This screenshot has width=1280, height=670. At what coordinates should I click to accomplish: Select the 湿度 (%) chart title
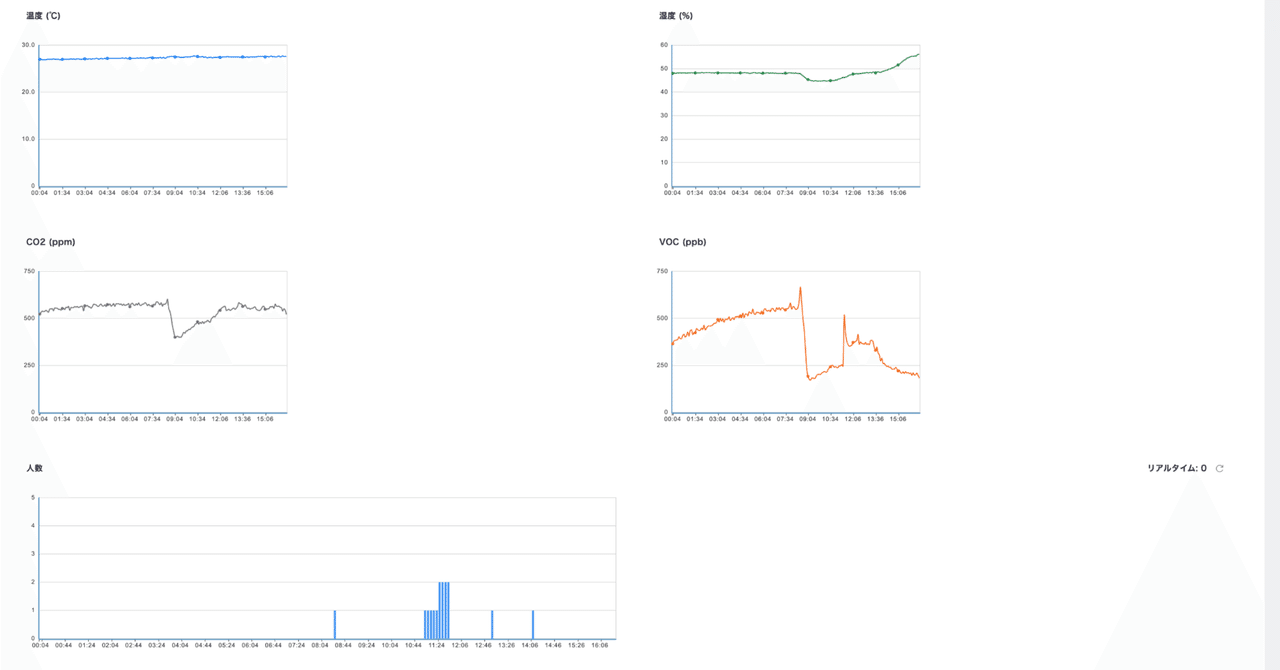676,16
